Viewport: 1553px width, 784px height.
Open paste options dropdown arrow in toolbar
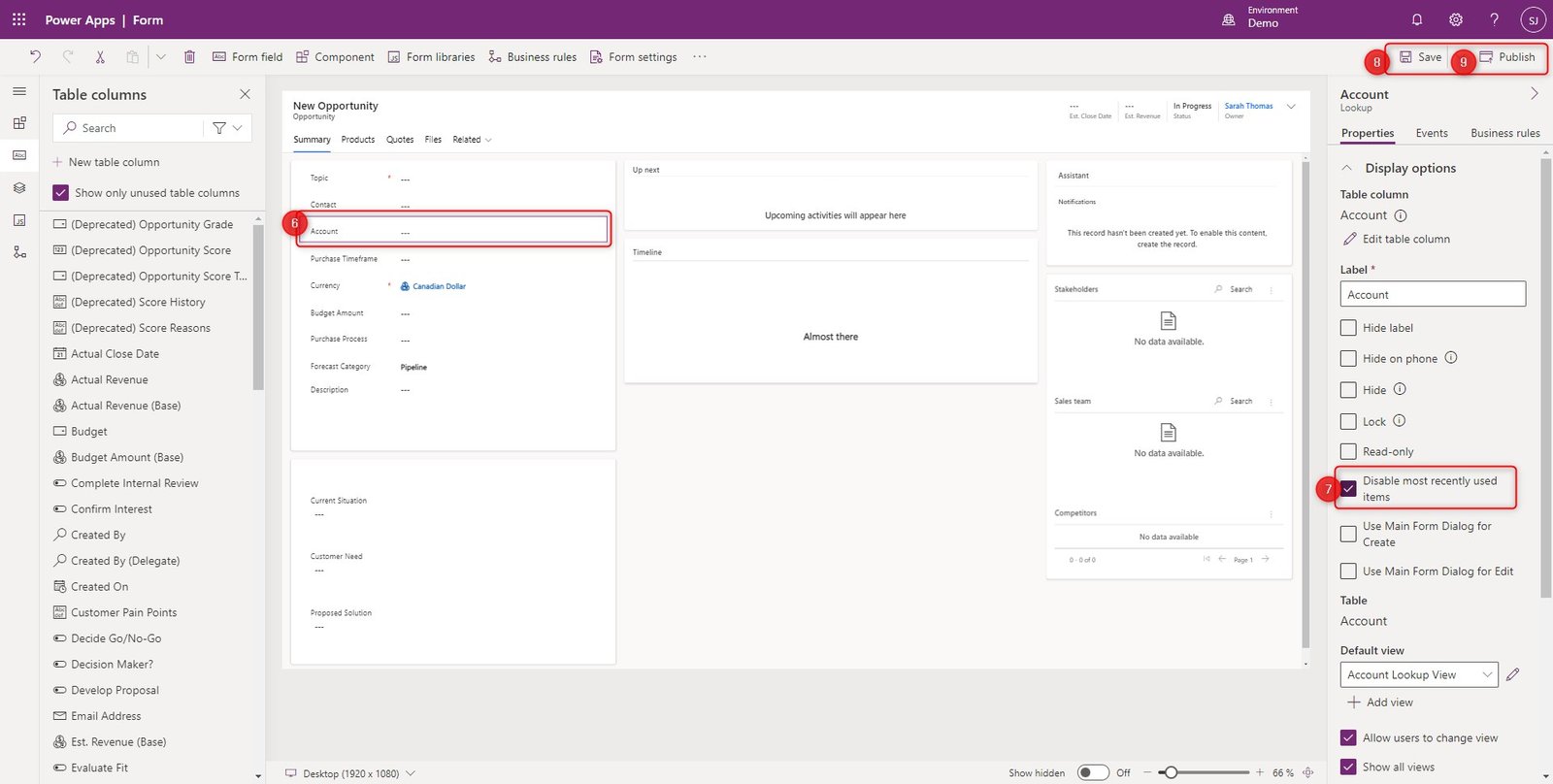click(161, 57)
